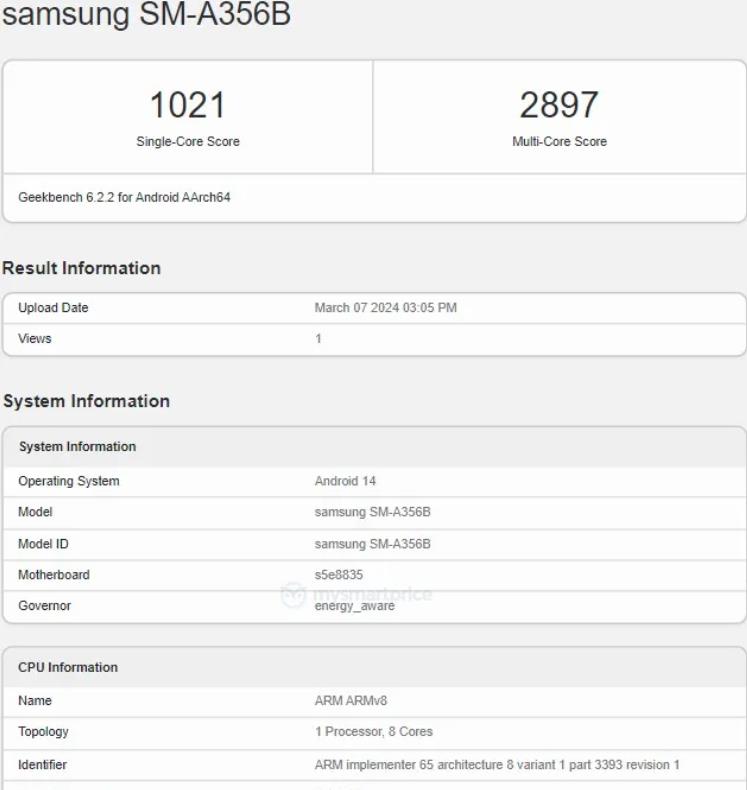Click the 'Operating System' row label
This screenshot has height=790, width=747.
69,481
